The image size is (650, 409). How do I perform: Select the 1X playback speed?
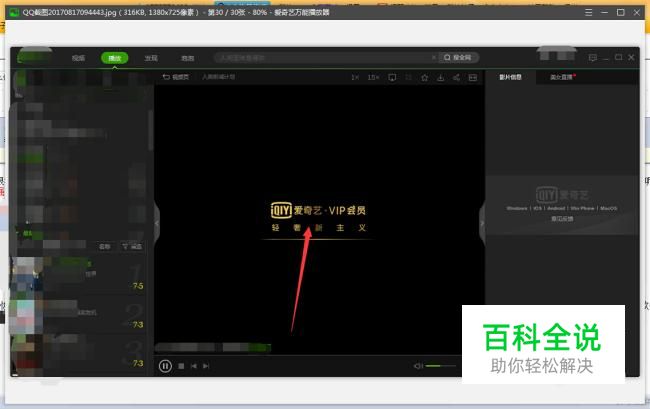(355, 77)
